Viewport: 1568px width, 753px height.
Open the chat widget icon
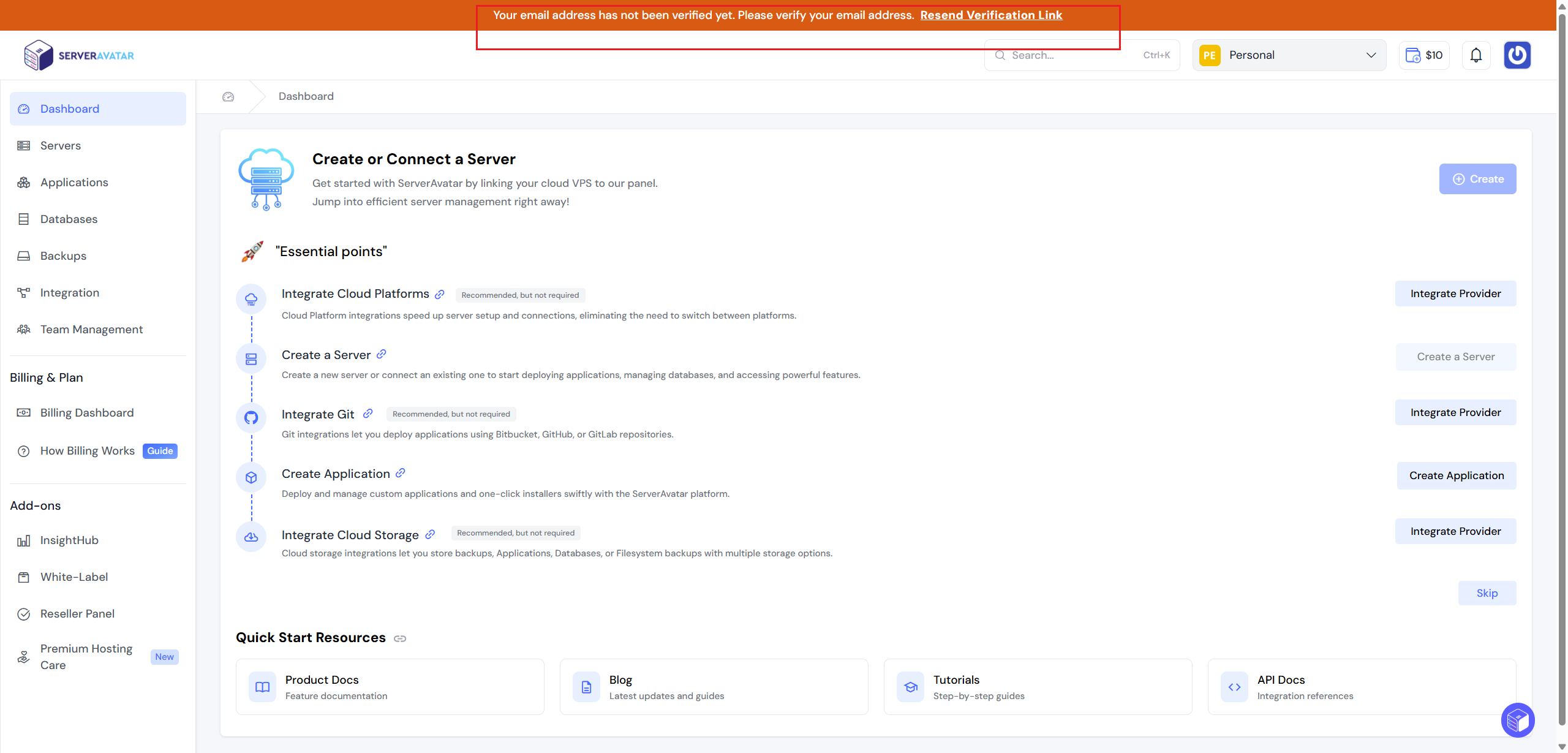(1518, 720)
